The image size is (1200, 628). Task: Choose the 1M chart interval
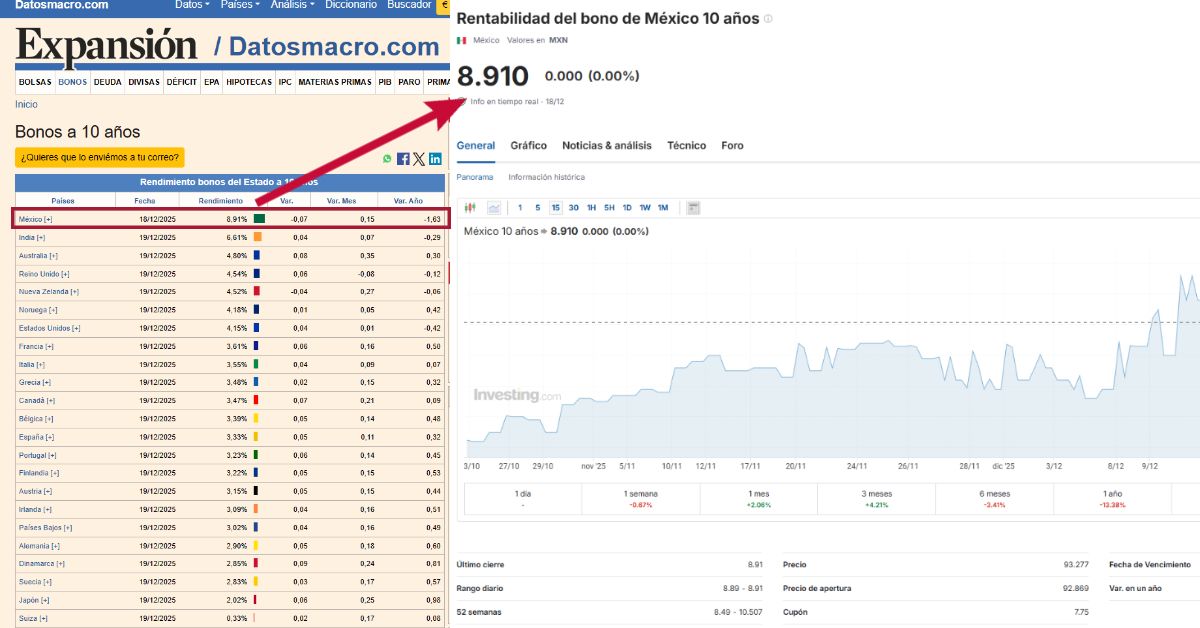pyautogui.click(x=663, y=208)
